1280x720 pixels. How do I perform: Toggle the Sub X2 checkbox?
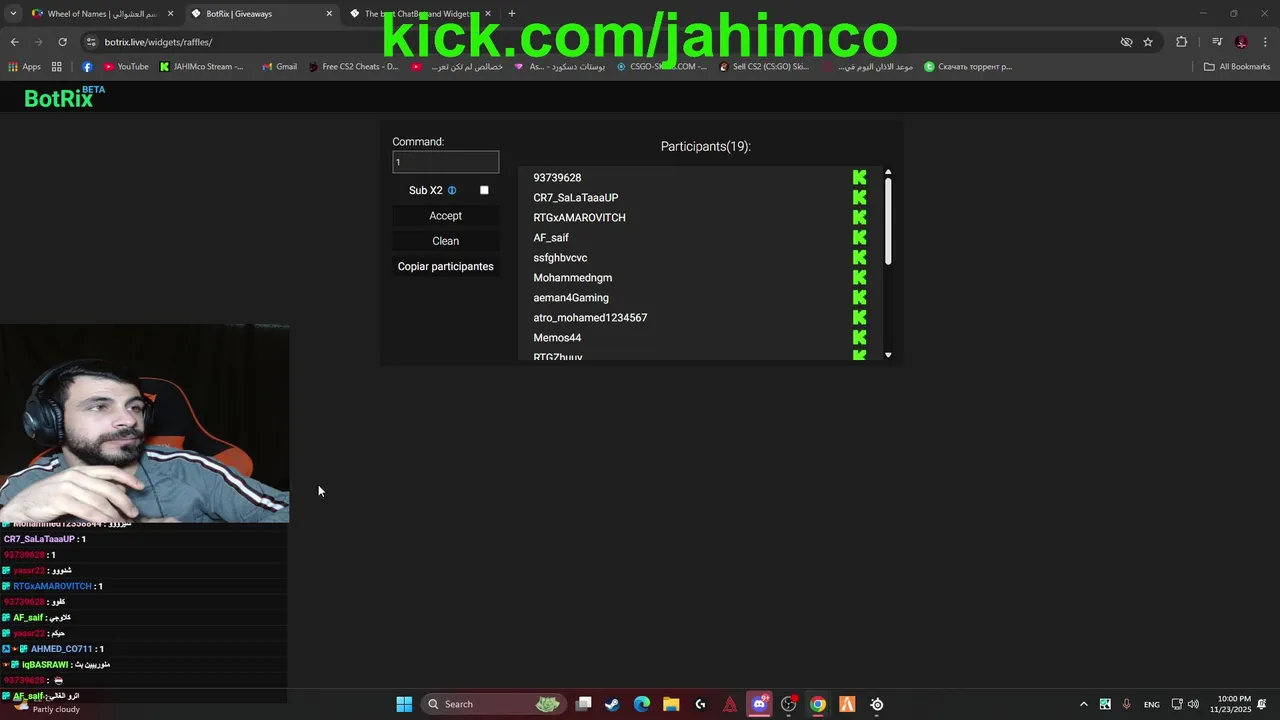click(484, 190)
